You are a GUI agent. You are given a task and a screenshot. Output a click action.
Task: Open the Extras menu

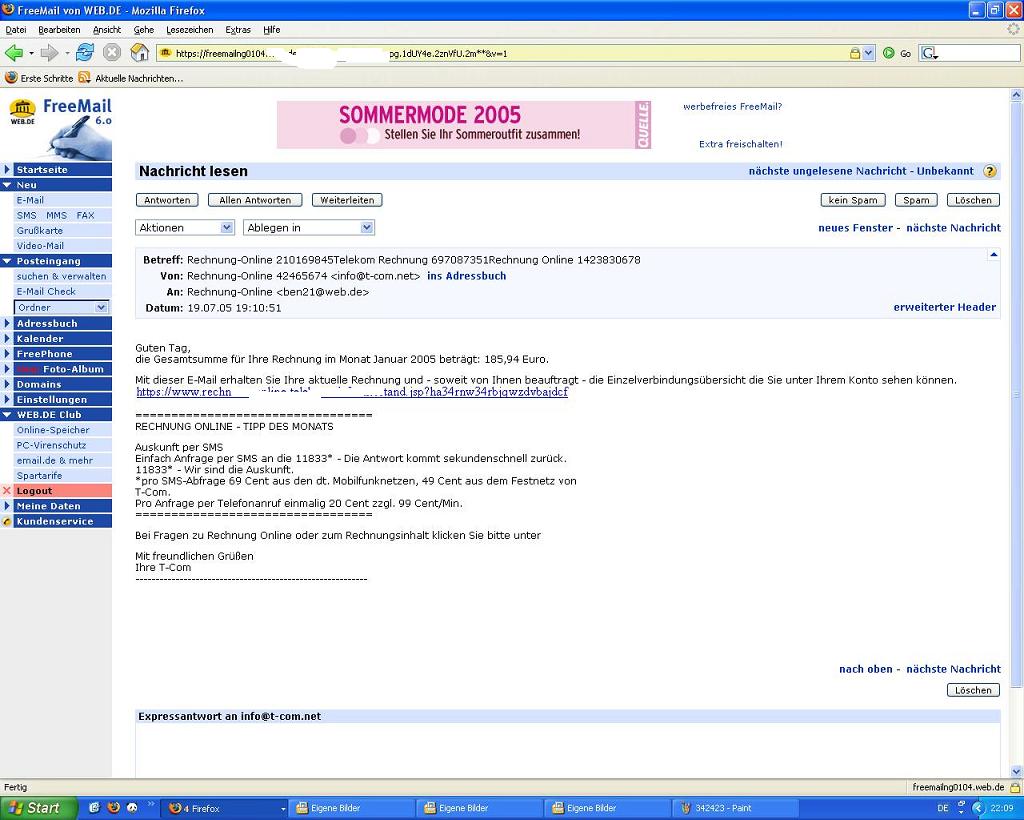pyautogui.click(x=238, y=30)
